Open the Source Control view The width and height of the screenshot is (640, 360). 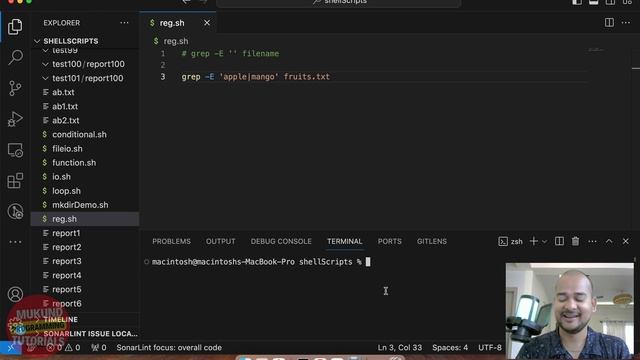click(15, 88)
